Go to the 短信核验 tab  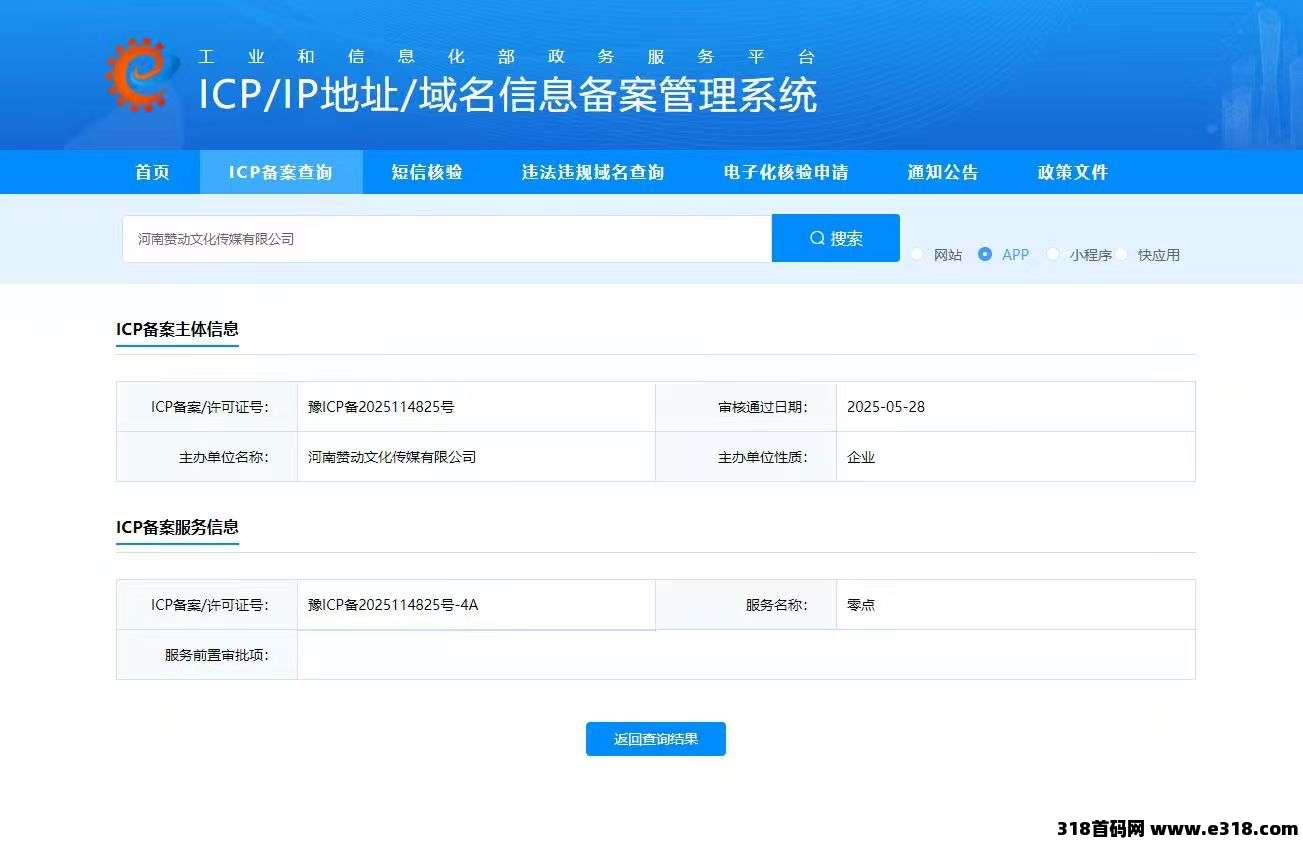[x=427, y=172]
